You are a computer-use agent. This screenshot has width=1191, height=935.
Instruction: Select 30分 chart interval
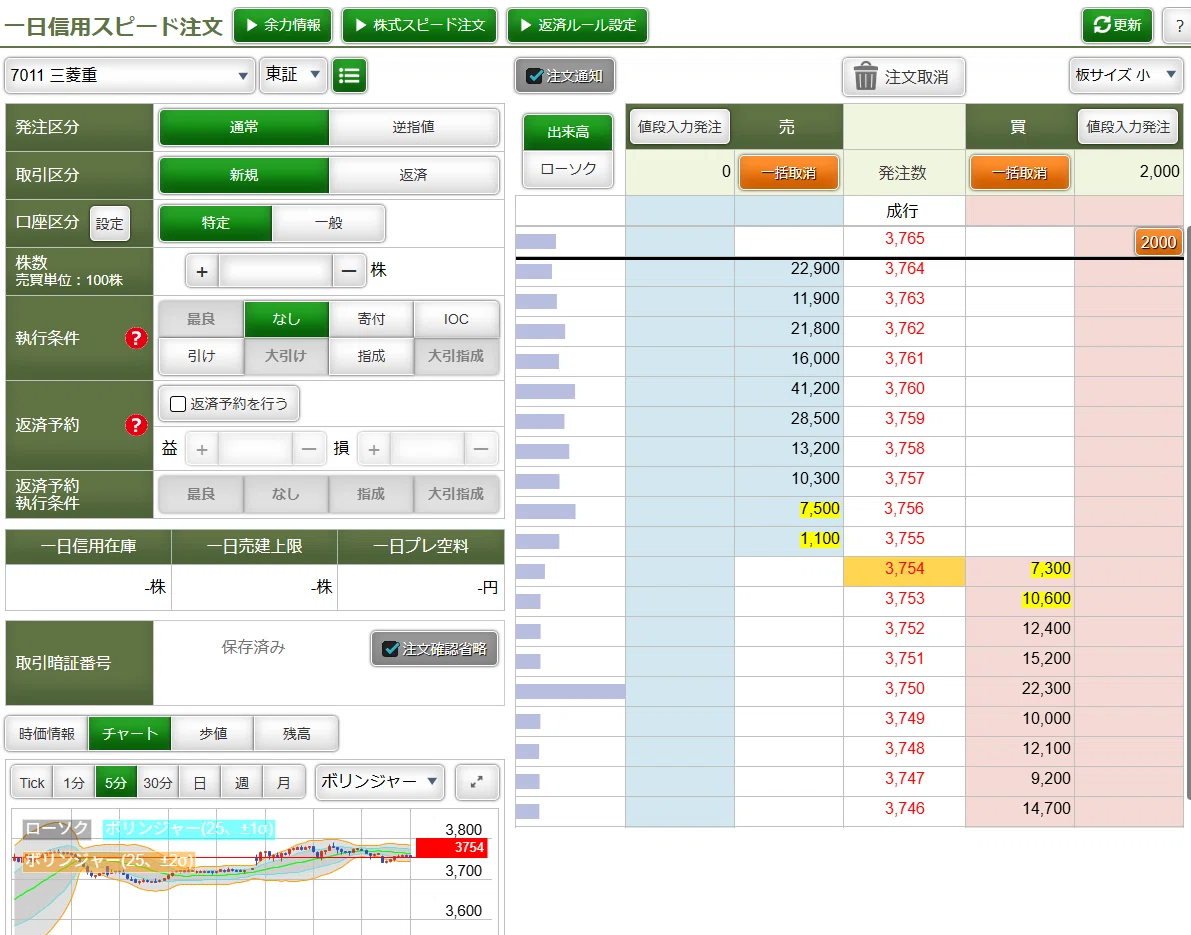(157, 782)
